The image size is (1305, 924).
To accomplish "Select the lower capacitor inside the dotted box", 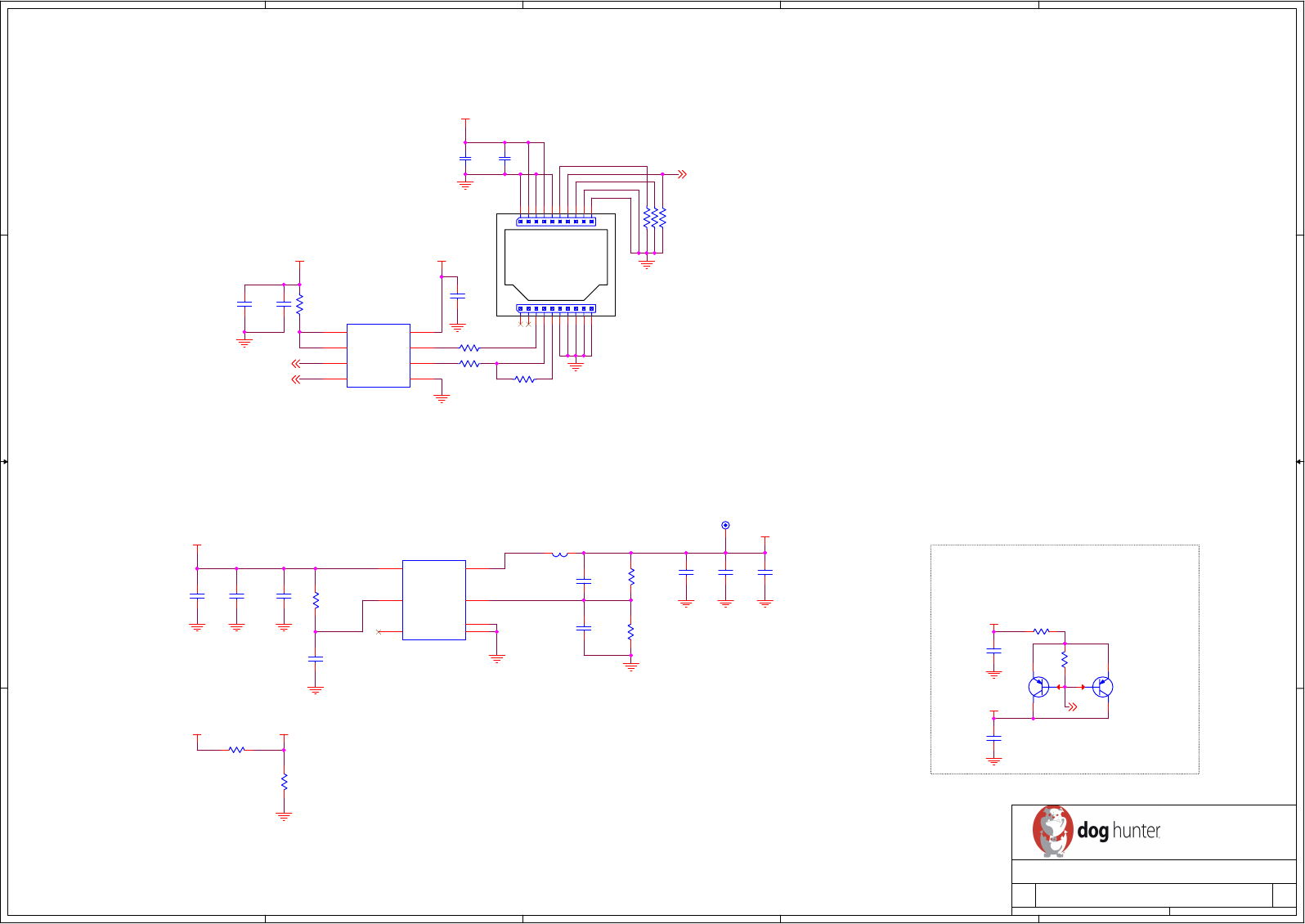I will [993, 738].
